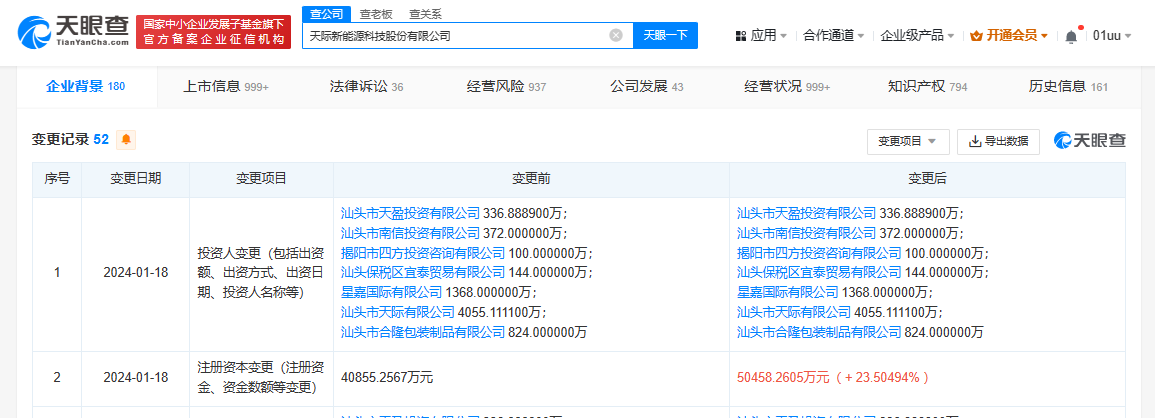
Task: Click the change-record alert bell icon
Action: tap(126, 139)
